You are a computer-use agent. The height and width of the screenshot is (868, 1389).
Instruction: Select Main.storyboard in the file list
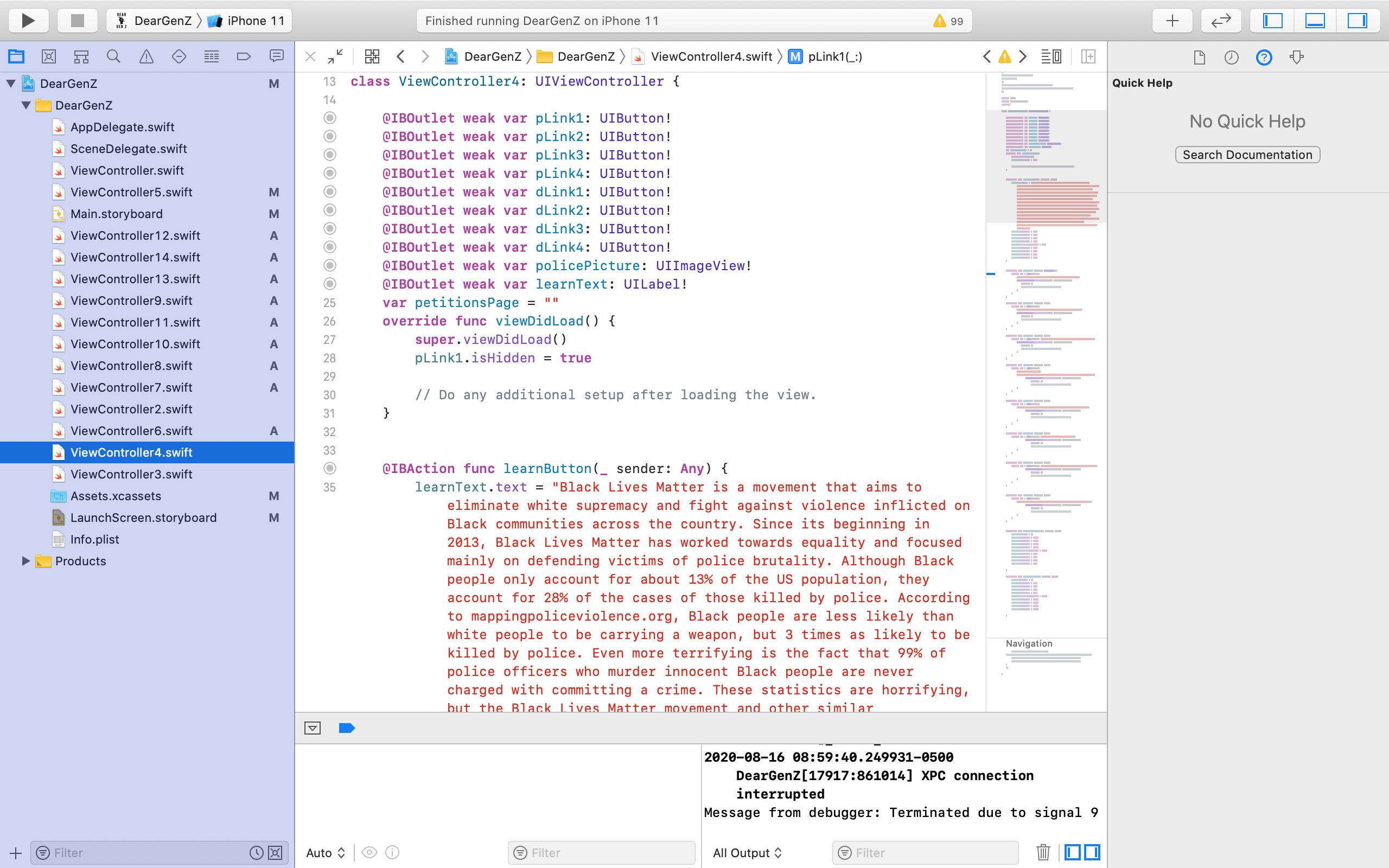(x=117, y=214)
